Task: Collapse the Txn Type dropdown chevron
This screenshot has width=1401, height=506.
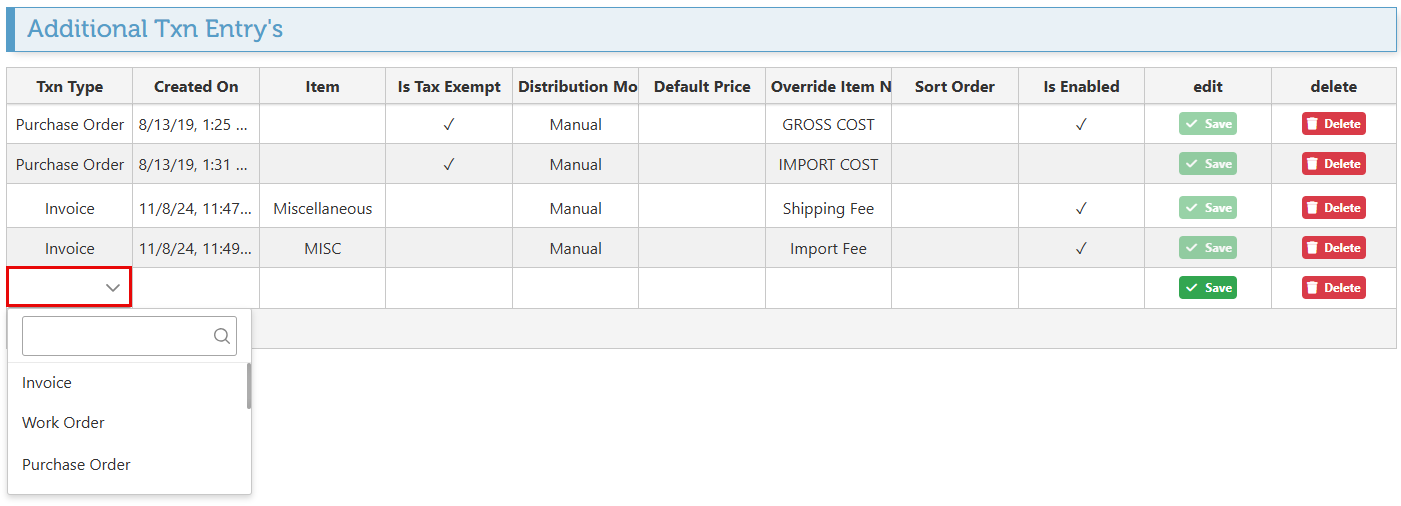Action: (x=113, y=288)
